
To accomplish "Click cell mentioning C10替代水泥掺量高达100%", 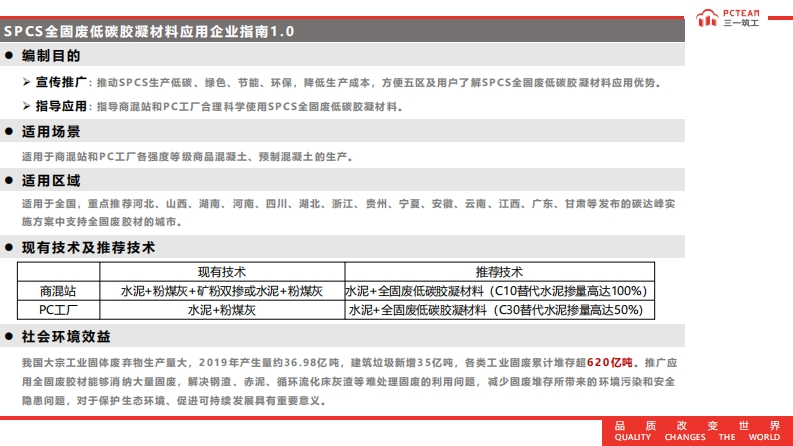I will [x=496, y=291].
